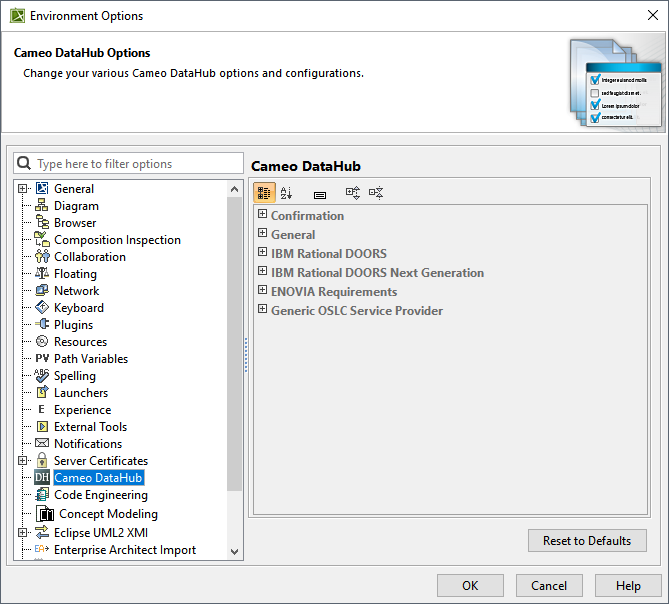669x604 pixels.
Task: Click the options tree scrollbar down arrow
Action: [x=235, y=551]
